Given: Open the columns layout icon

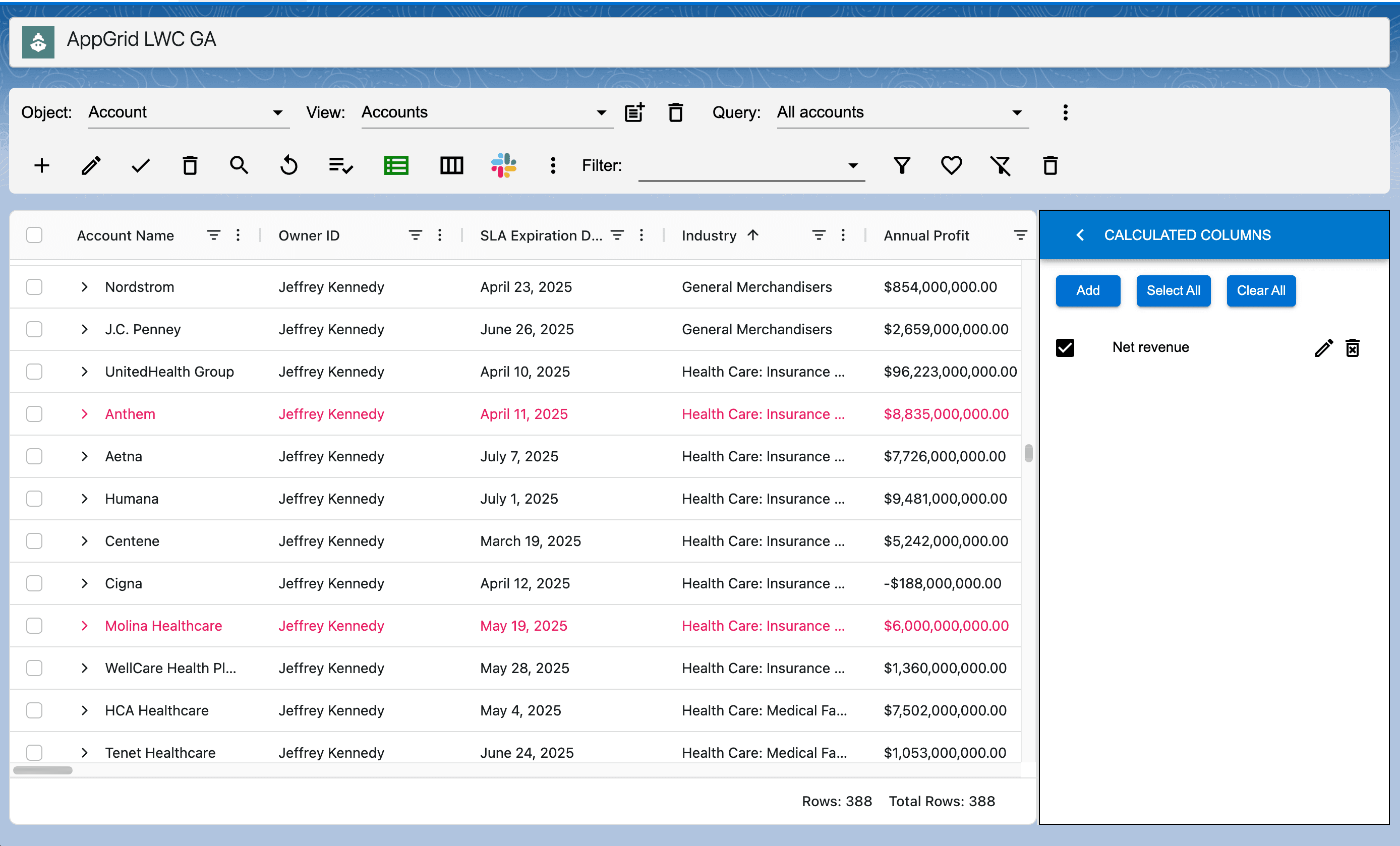Looking at the screenshot, I should (x=451, y=166).
